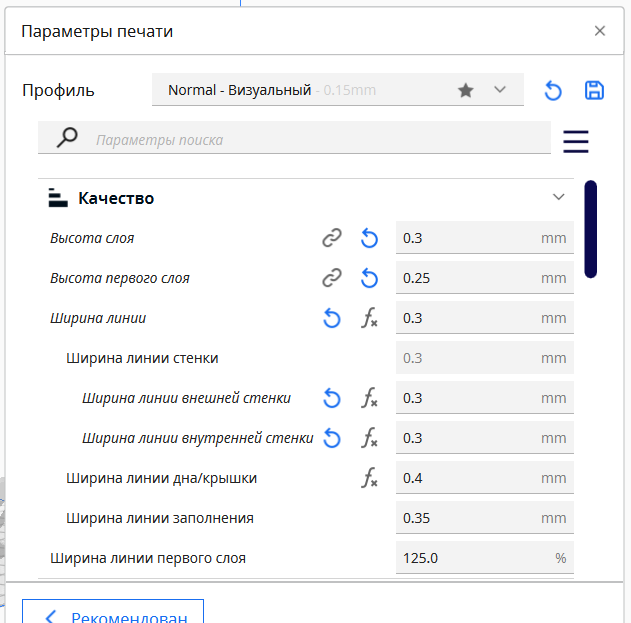The width and height of the screenshot is (631, 623).
Task: Click the Рекомендован button
Action: 113,614
